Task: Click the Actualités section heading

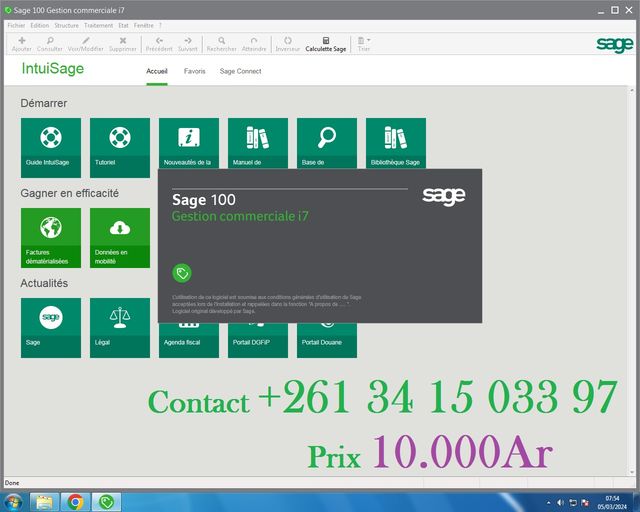Action: (44, 283)
